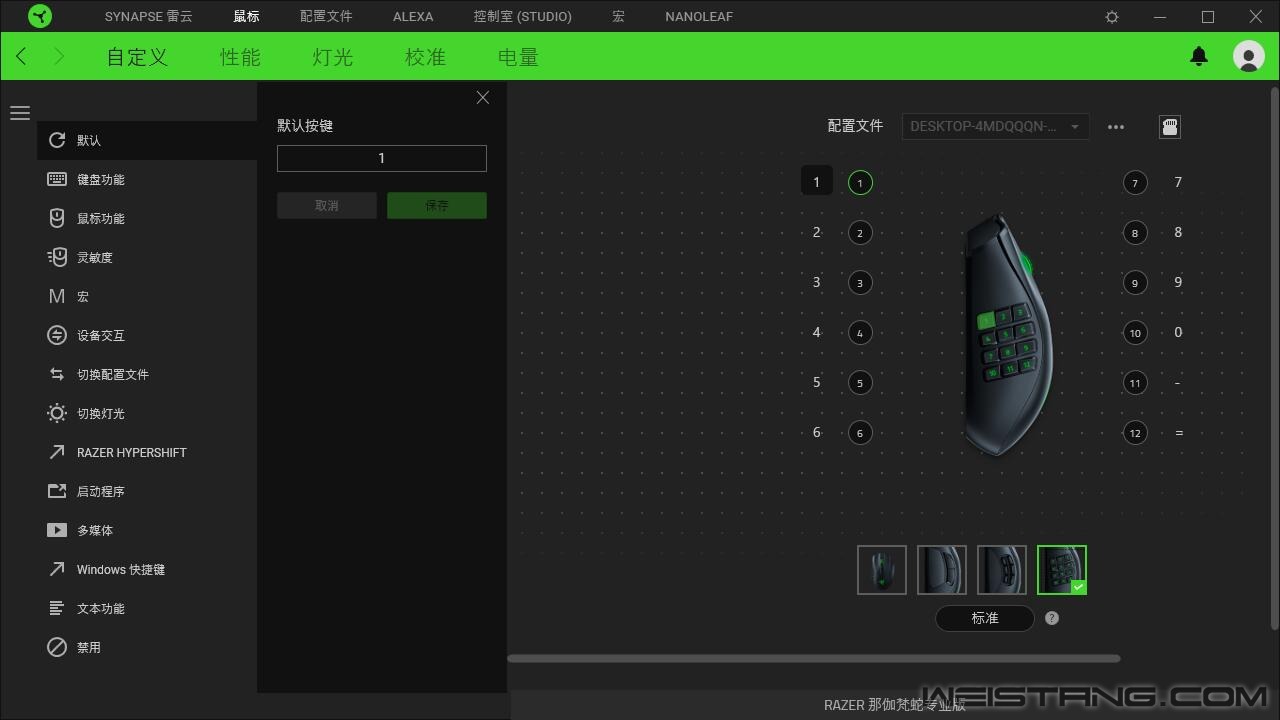This screenshot has width=1280, height=720.
Task: Choose the 鼠标功能 mouse function icon
Action: [57, 218]
